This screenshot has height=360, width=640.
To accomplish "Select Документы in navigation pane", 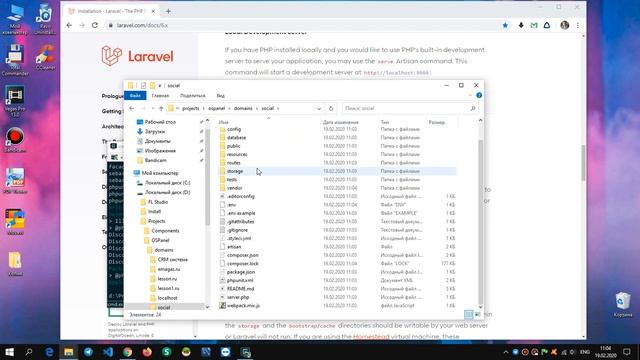I will click(x=158, y=141).
